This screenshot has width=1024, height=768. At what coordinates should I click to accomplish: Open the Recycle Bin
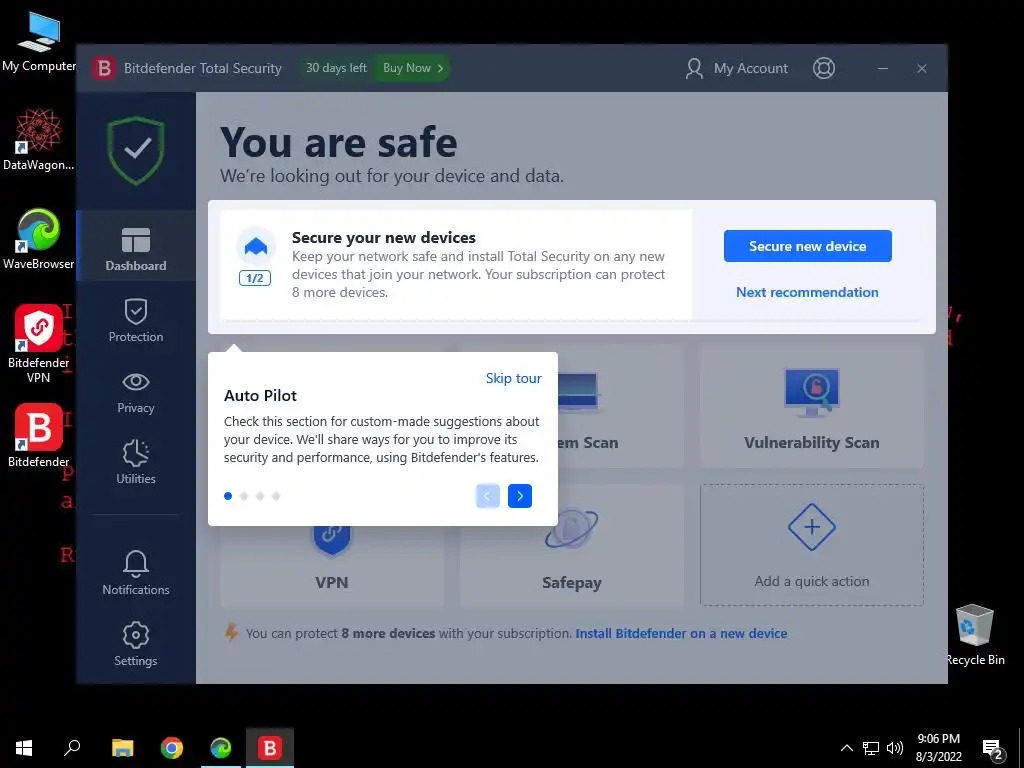point(975,635)
